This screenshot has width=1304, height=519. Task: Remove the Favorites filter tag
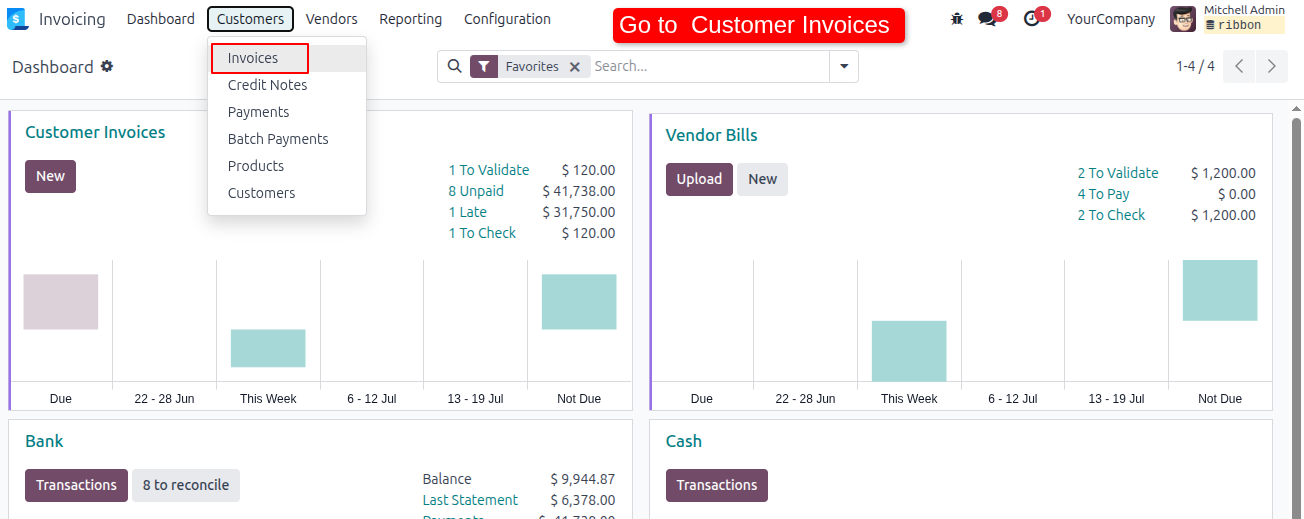pyautogui.click(x=574, y=67)
